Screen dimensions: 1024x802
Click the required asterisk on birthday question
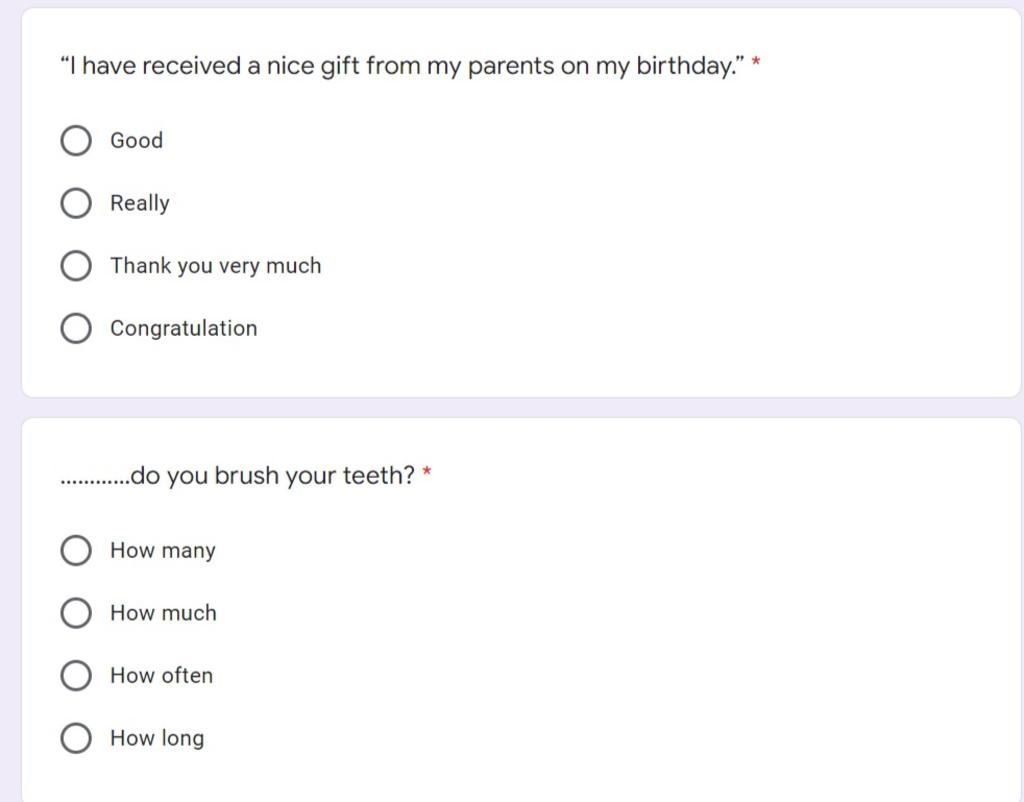click(x=756, y=63)
